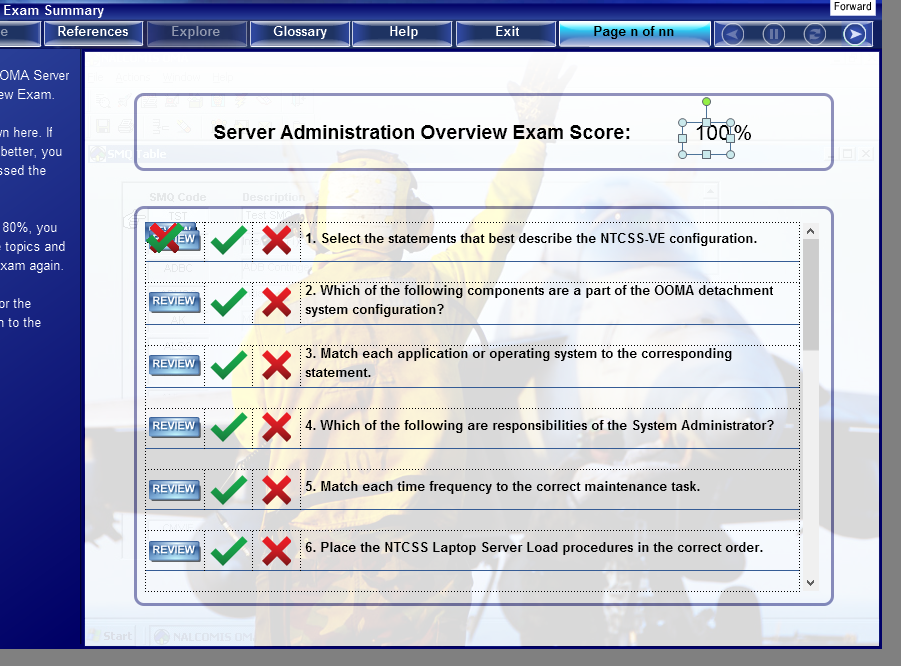Image resolution: width=901 pixels, height=666 pixels.
Task: Select question 2 text about OOMA detachment
Action: 539,300
